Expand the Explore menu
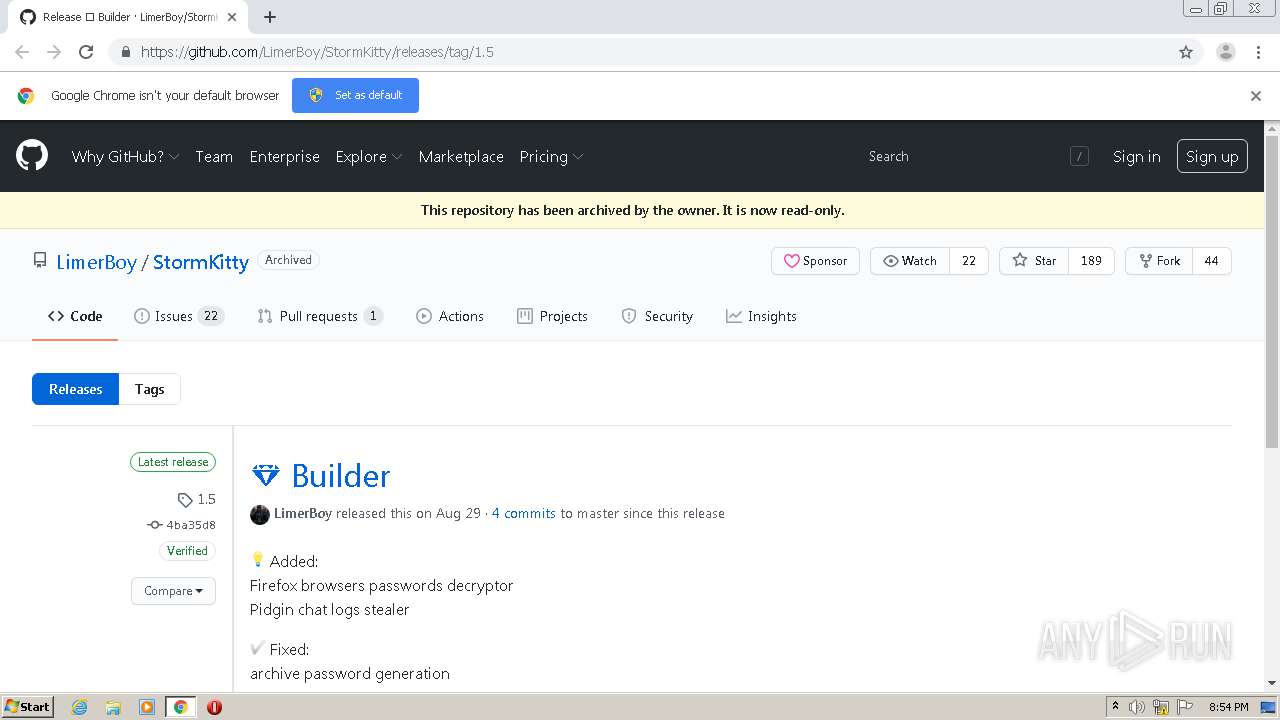Viewport: 1280px width, 720px height. pyautogui.click(x=369, y=156)
